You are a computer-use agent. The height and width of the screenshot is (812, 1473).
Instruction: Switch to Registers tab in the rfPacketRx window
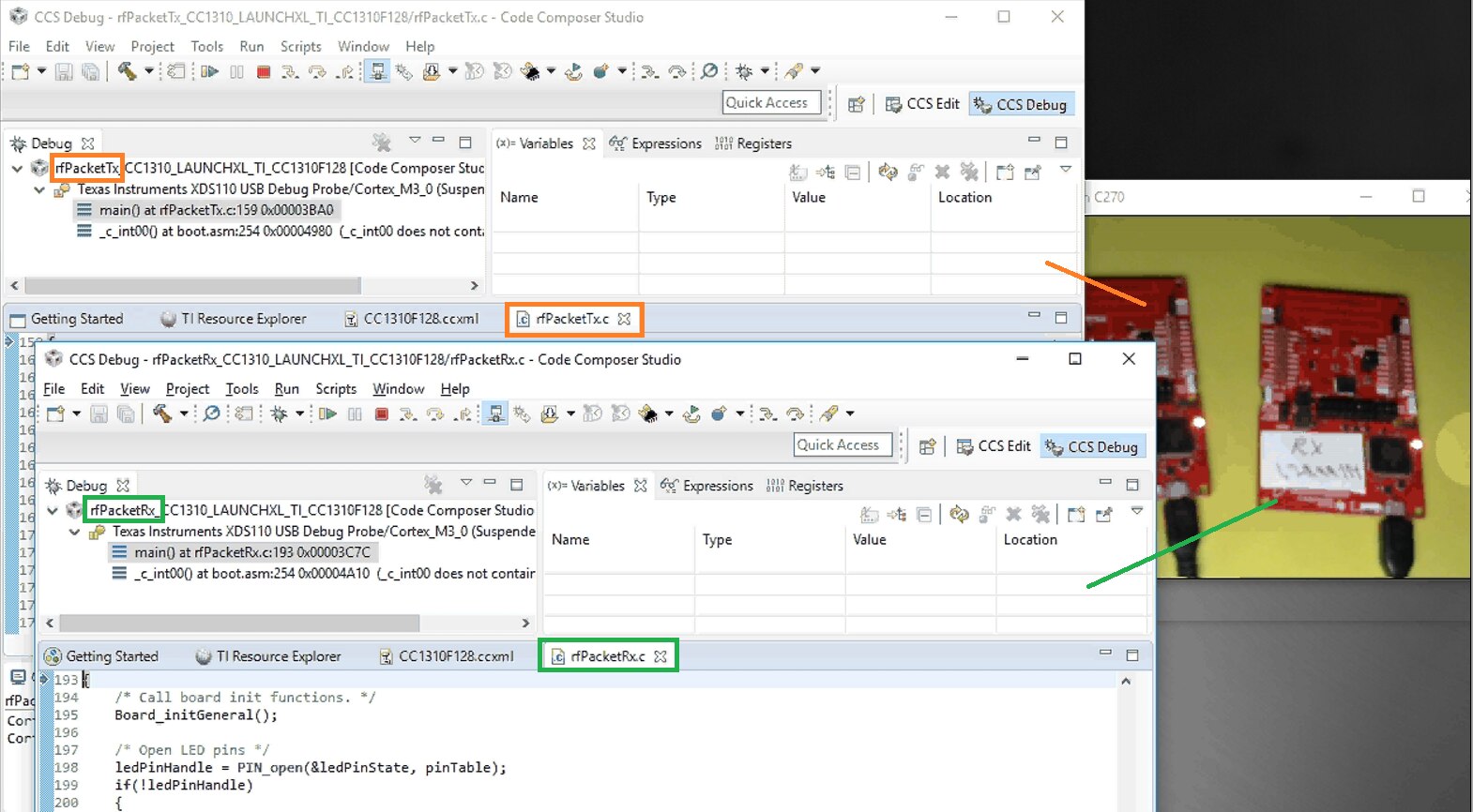point(805,486)
